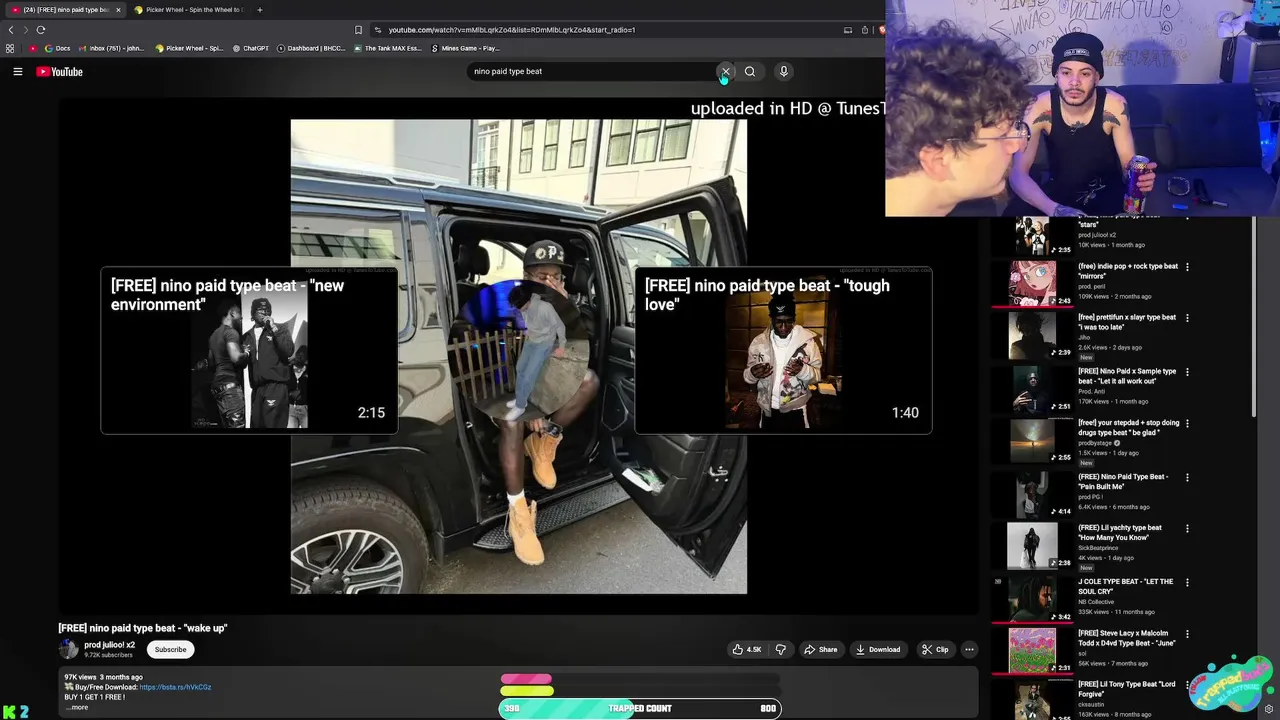Select the 'new environment' end-screen video card
Image resolution: width=1280 pixels, height=720 pixels.
click(x=249, y=350)
